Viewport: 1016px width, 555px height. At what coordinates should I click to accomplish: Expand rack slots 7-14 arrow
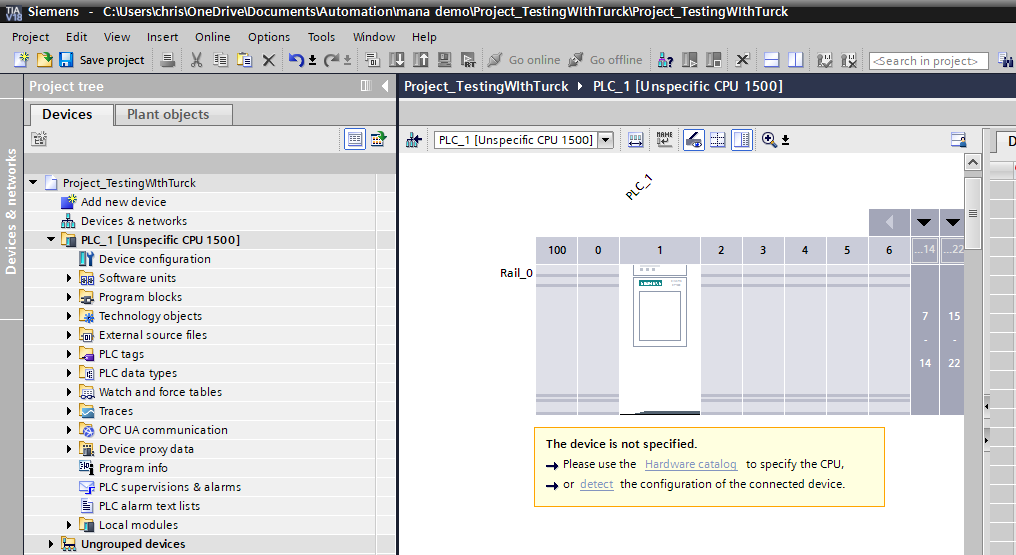pyautogui.click(x=924, y=222)
